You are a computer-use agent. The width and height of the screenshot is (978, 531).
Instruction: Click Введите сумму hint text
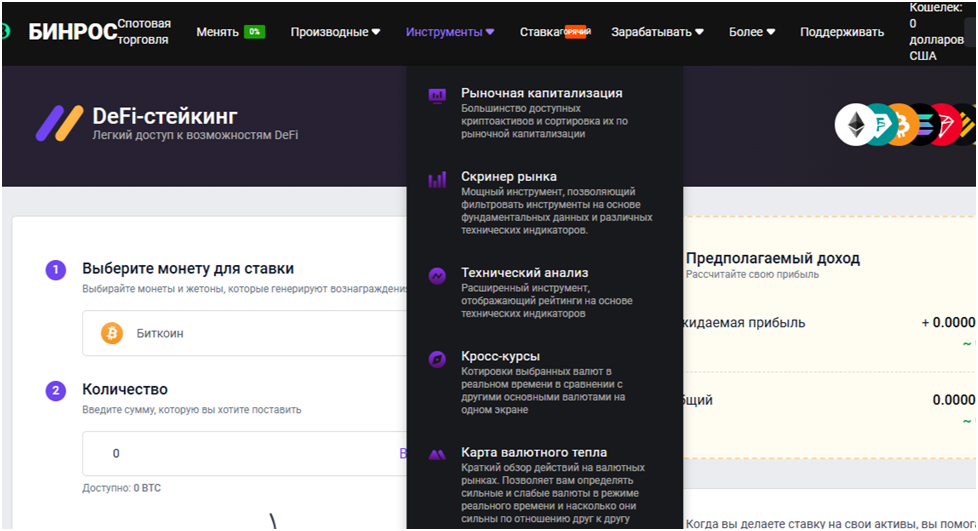pyautogui.click(x=191, y=410)
